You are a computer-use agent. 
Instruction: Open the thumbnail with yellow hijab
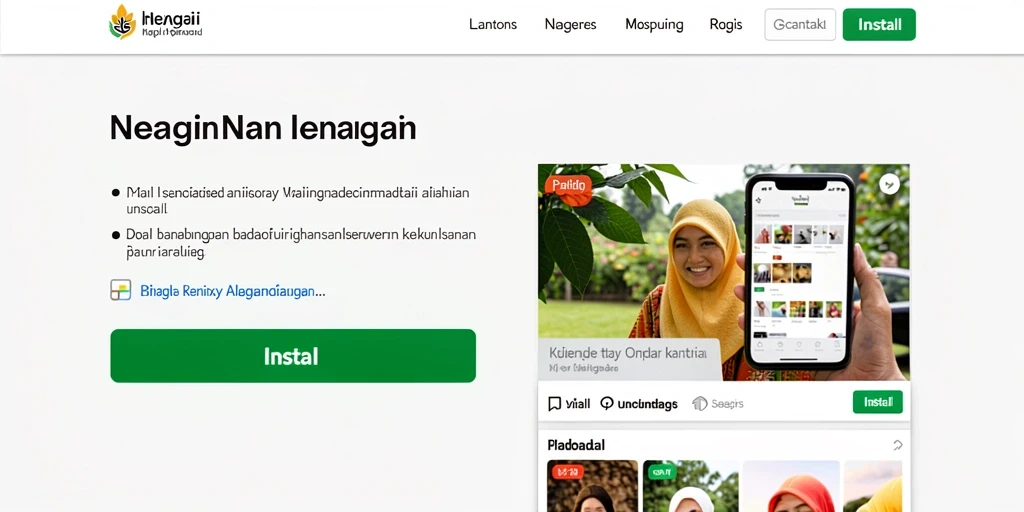[873, 486]
